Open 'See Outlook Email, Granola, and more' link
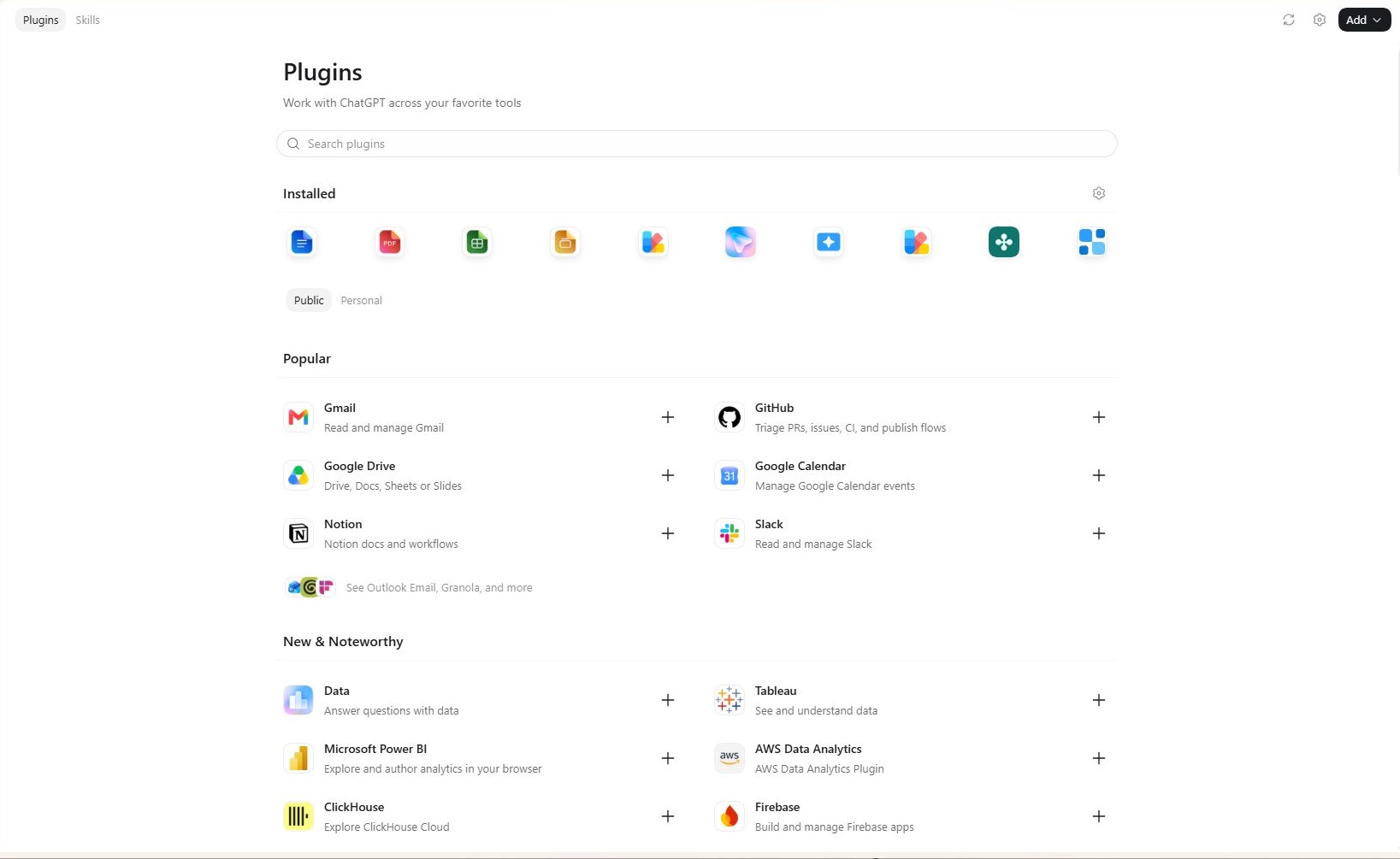Image resolution: width=1400 pixels, height=859 pixels. tap(439, 587)
